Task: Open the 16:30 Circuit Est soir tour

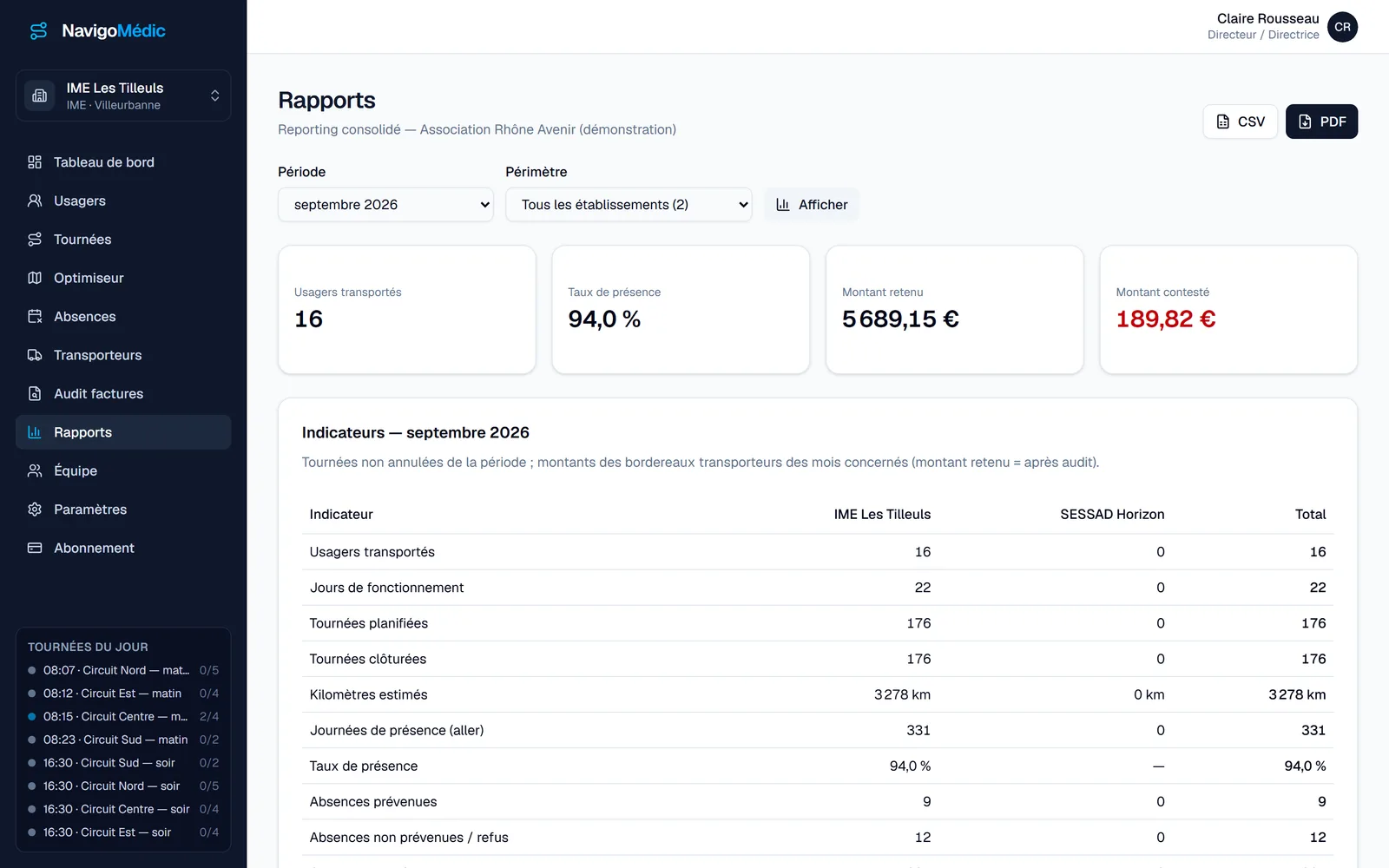Action: coord(123,832)
